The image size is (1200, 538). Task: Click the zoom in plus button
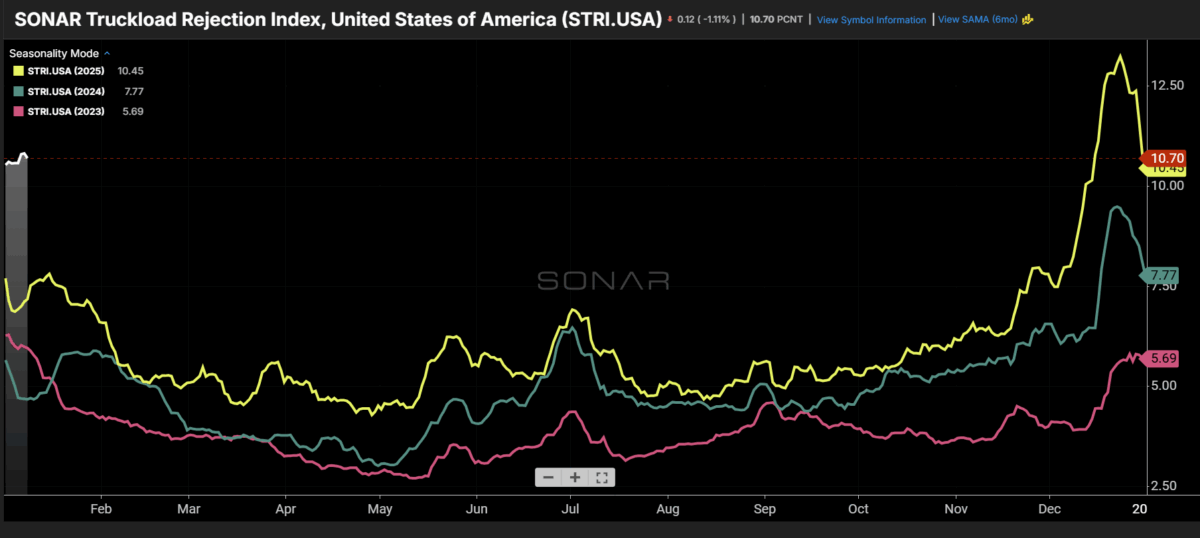click(x=575, y=477)
